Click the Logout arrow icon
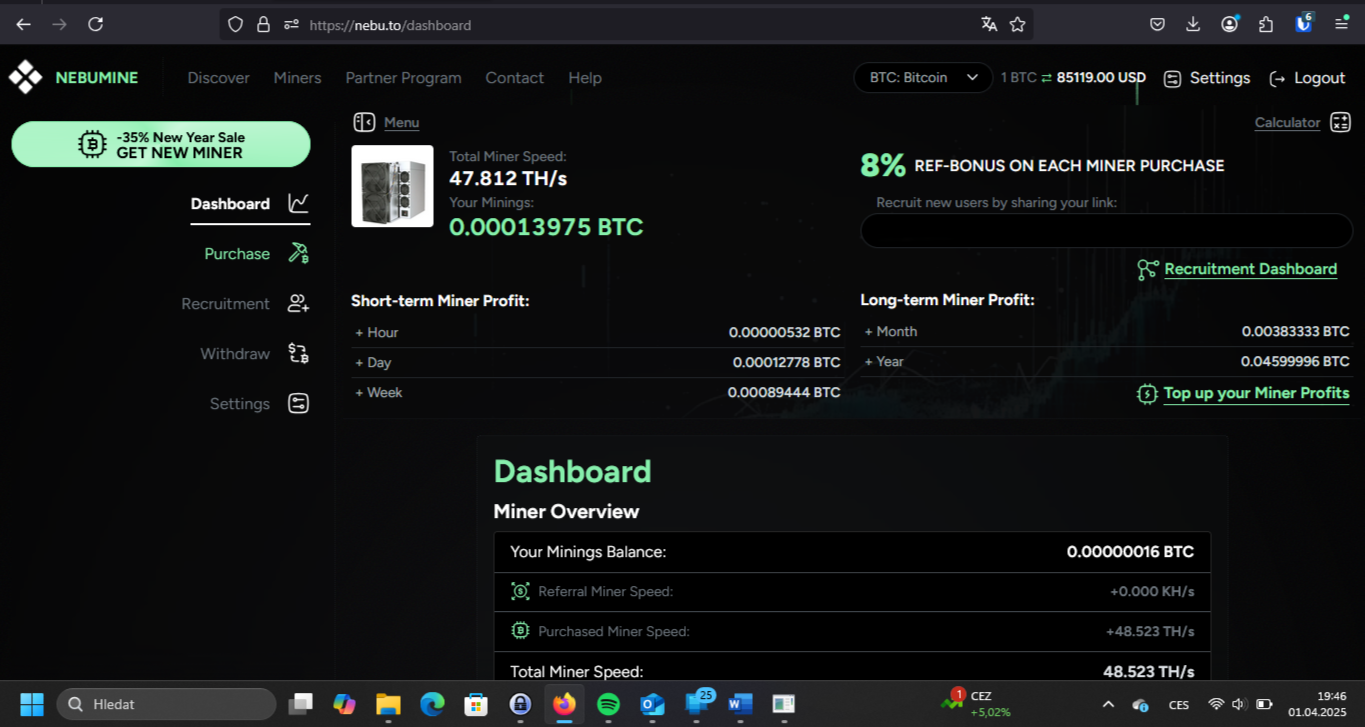The image size is (1365, 727). click(x=1277, y=78)
